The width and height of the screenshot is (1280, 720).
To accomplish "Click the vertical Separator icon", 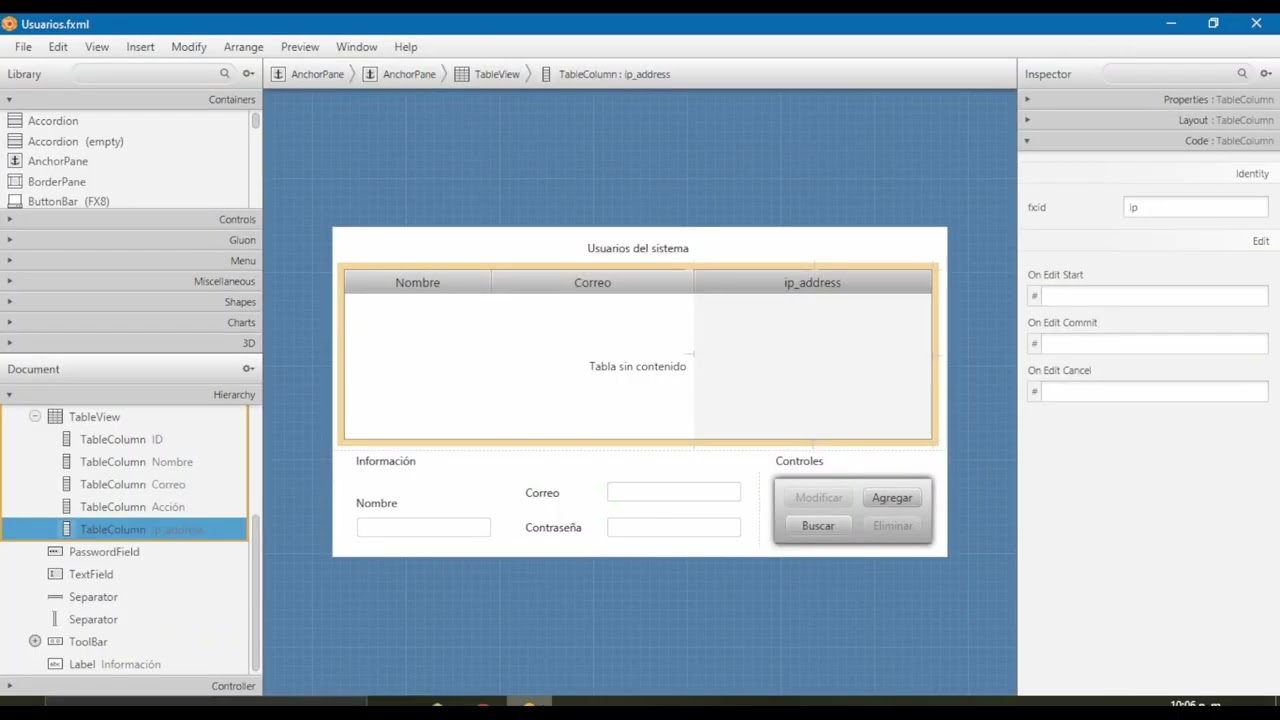I will pos(55,619).
